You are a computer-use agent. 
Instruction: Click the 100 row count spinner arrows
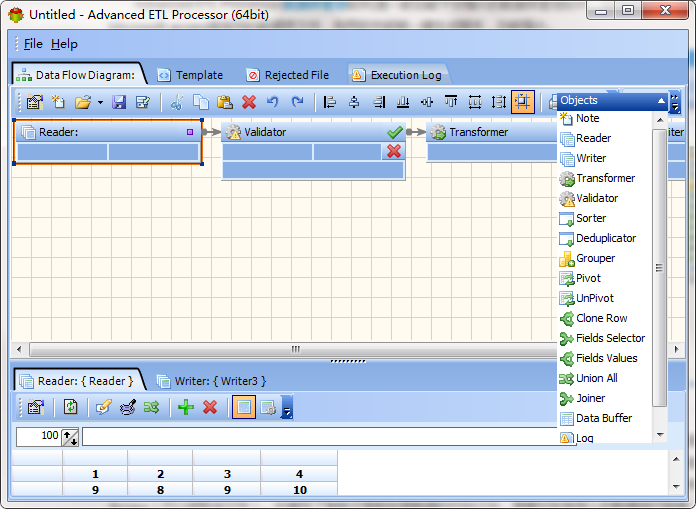tap(70, 437)
